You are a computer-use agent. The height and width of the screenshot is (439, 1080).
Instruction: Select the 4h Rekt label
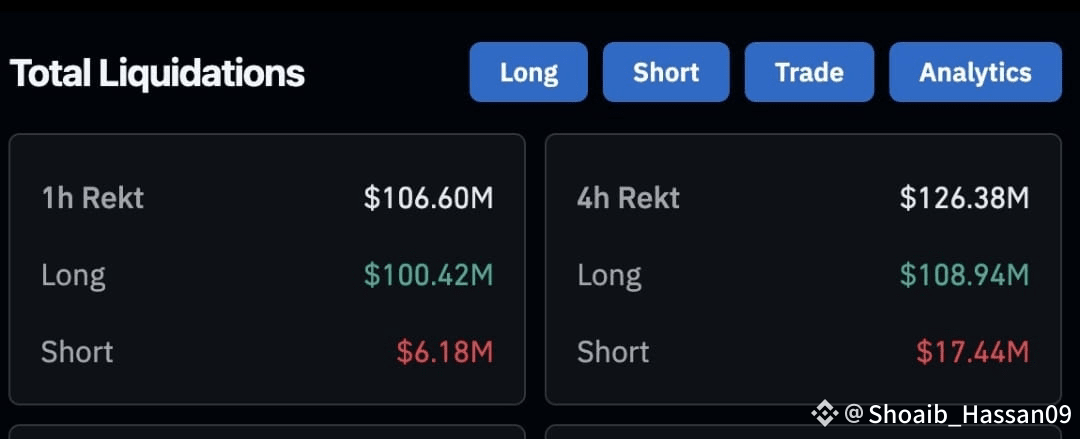[628, 198]
